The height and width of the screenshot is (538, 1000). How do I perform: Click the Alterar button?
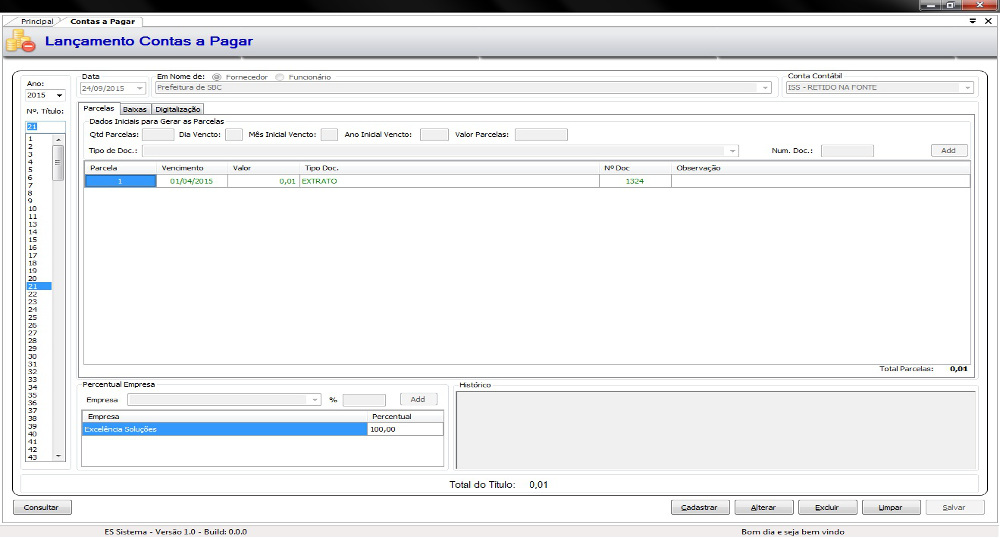click(763, 507)
